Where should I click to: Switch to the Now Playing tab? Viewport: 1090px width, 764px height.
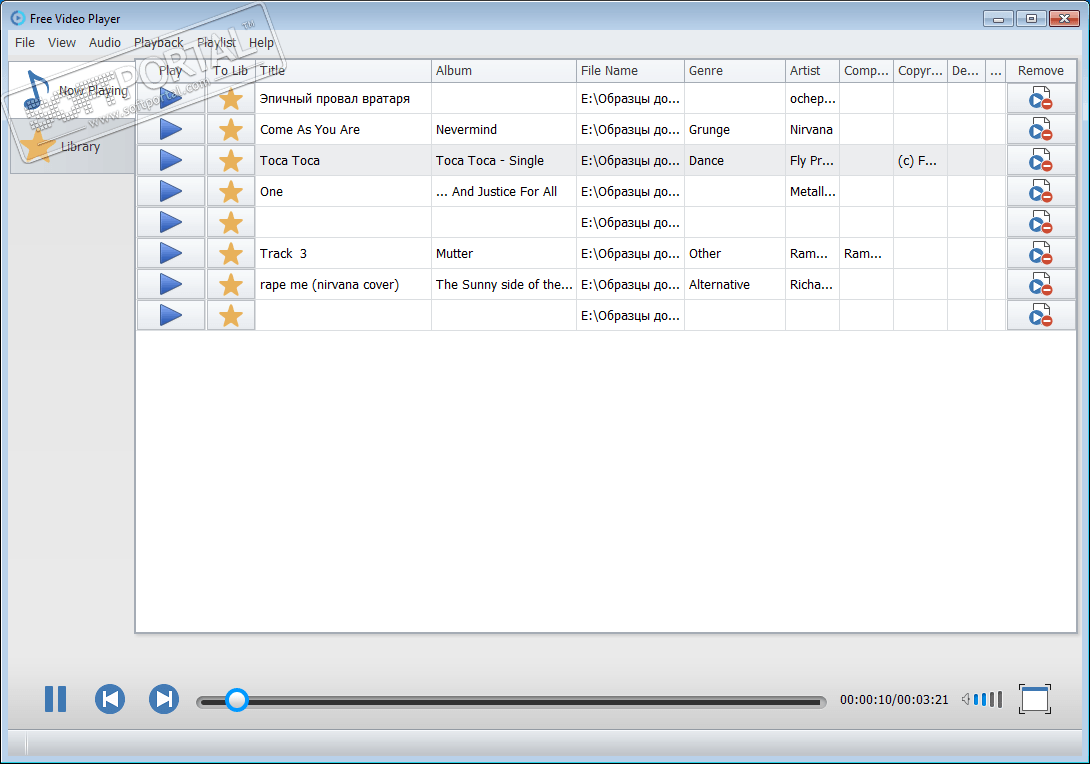(72, 90)
